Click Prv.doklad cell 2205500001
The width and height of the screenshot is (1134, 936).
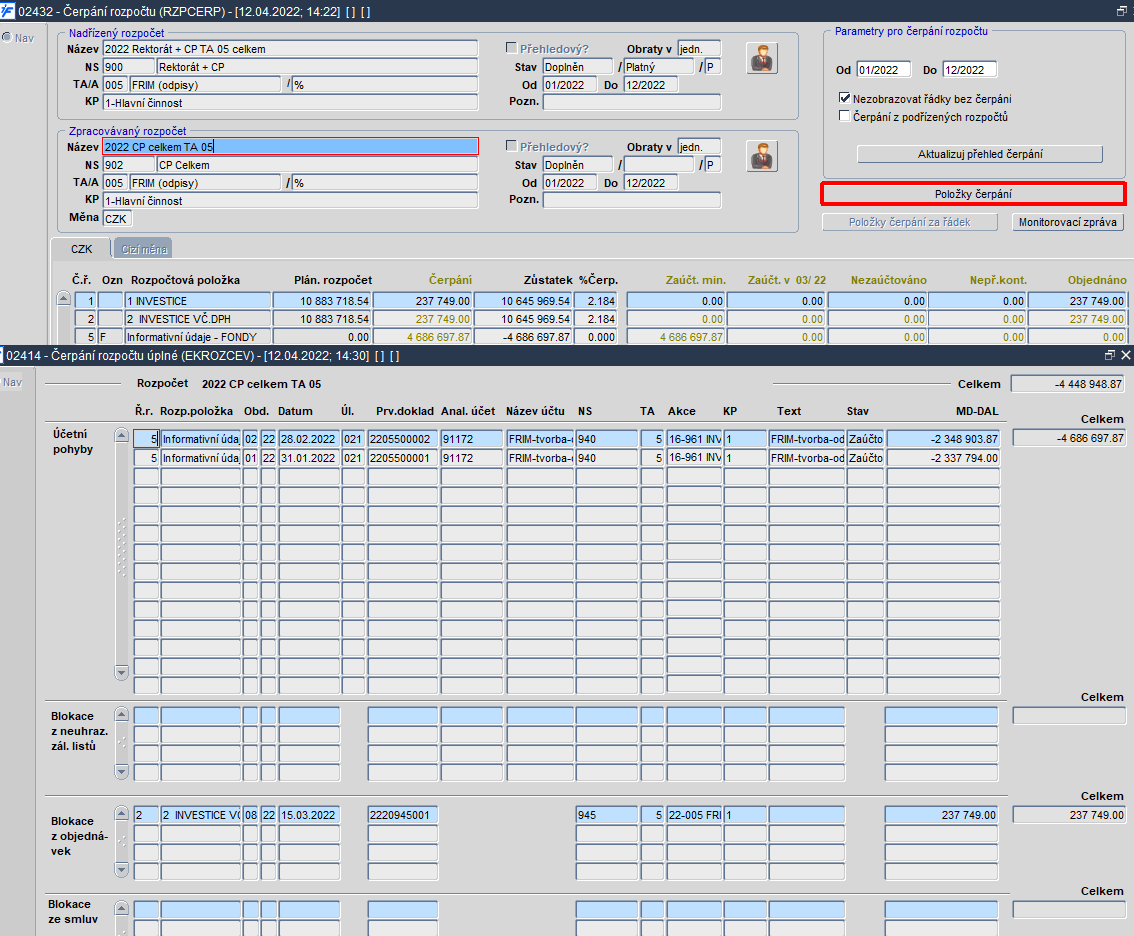(402, 458)
